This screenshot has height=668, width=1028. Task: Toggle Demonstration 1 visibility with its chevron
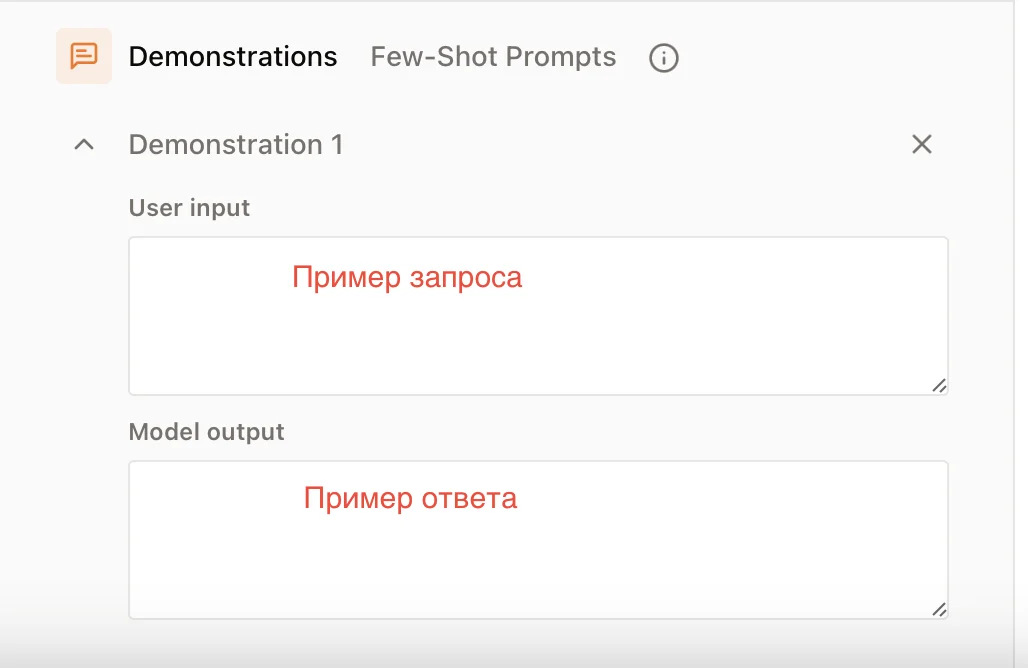[84, 144]
